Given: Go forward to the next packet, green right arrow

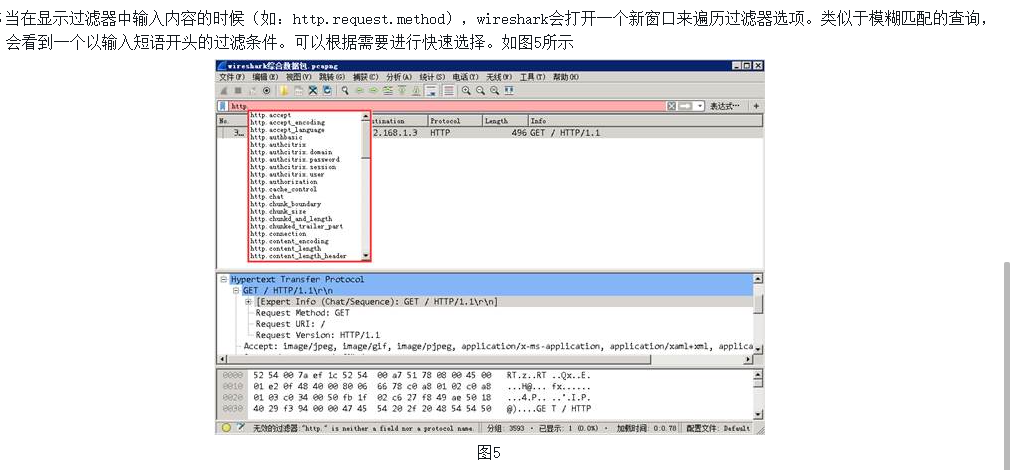Looking at the screenshot, I should (x=374, y=90).
